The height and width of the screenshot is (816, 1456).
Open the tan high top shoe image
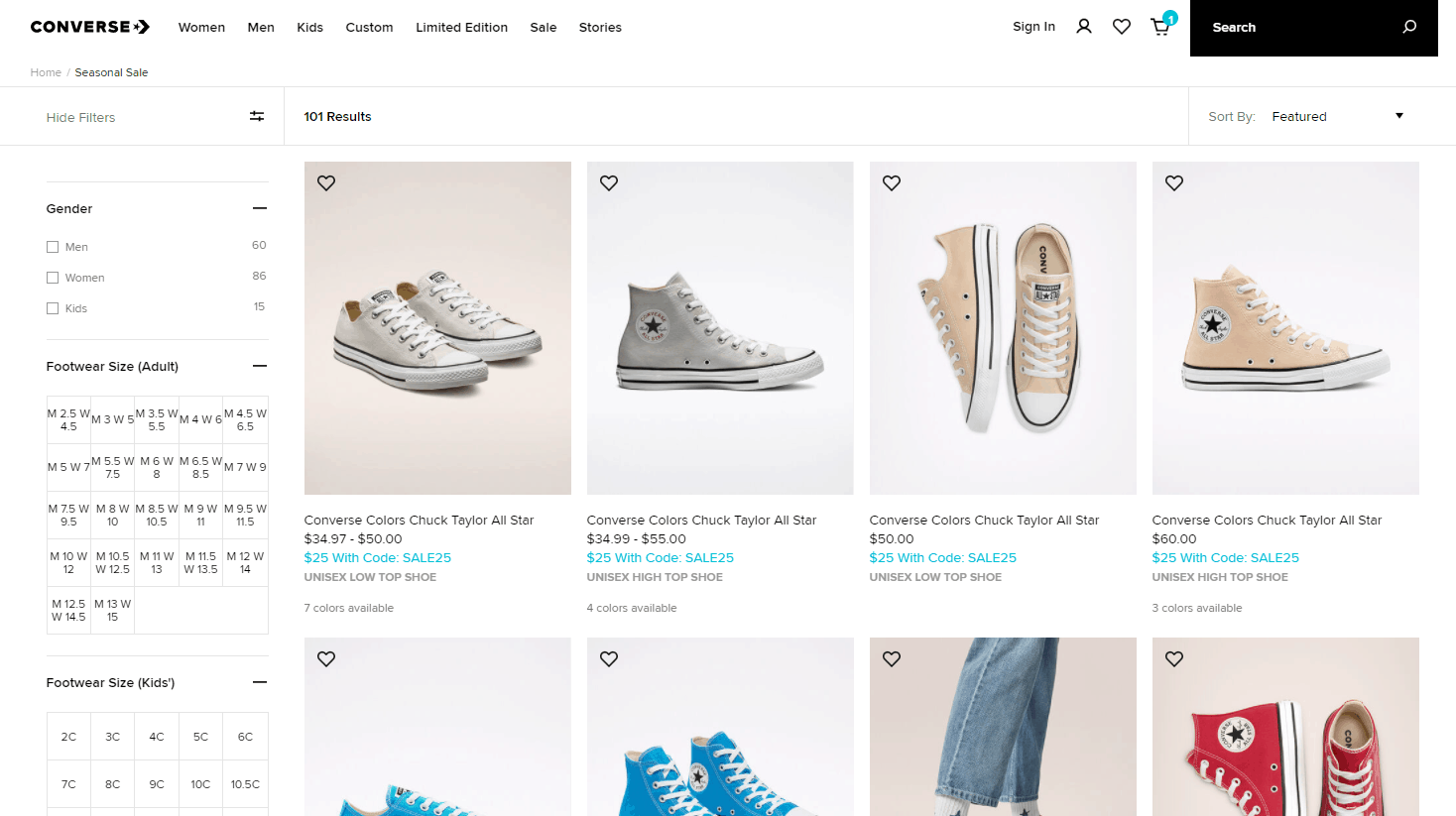click(x=1285, y=328)
